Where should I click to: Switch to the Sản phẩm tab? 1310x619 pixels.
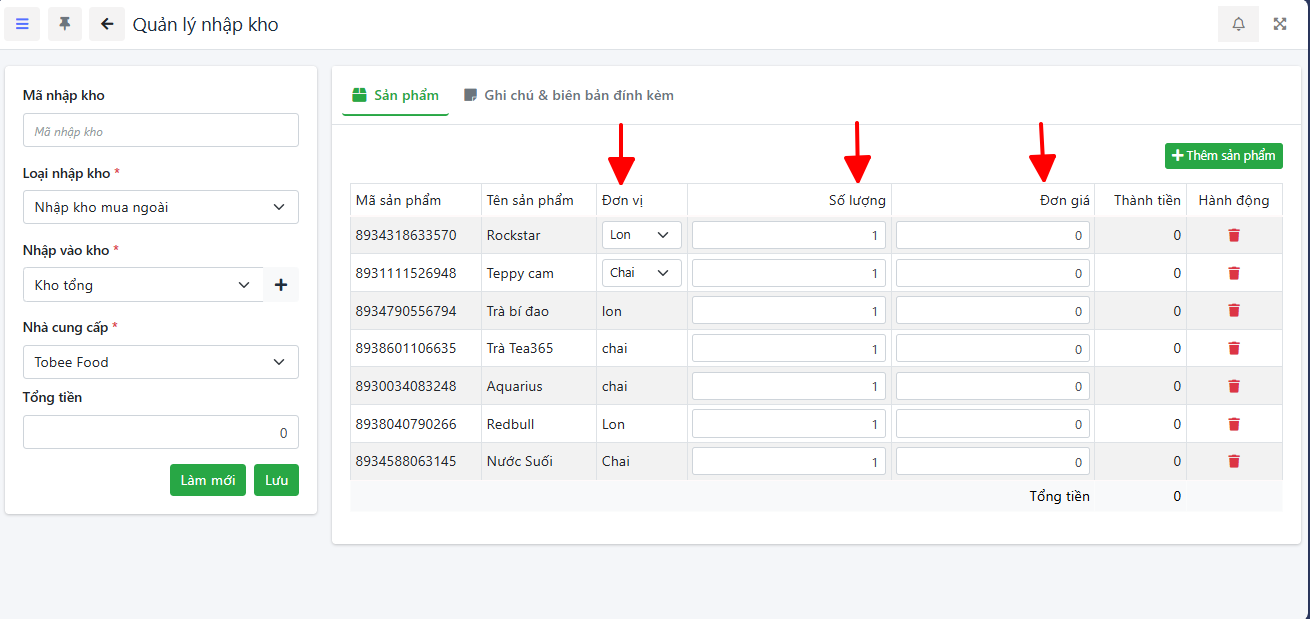click(x=395, y=96)
